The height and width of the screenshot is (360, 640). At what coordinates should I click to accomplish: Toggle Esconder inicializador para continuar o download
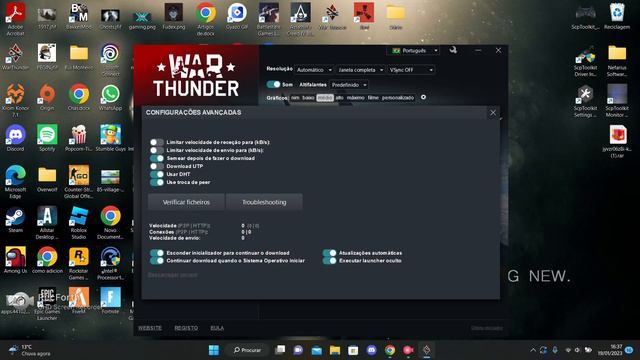tap(157, 253)
